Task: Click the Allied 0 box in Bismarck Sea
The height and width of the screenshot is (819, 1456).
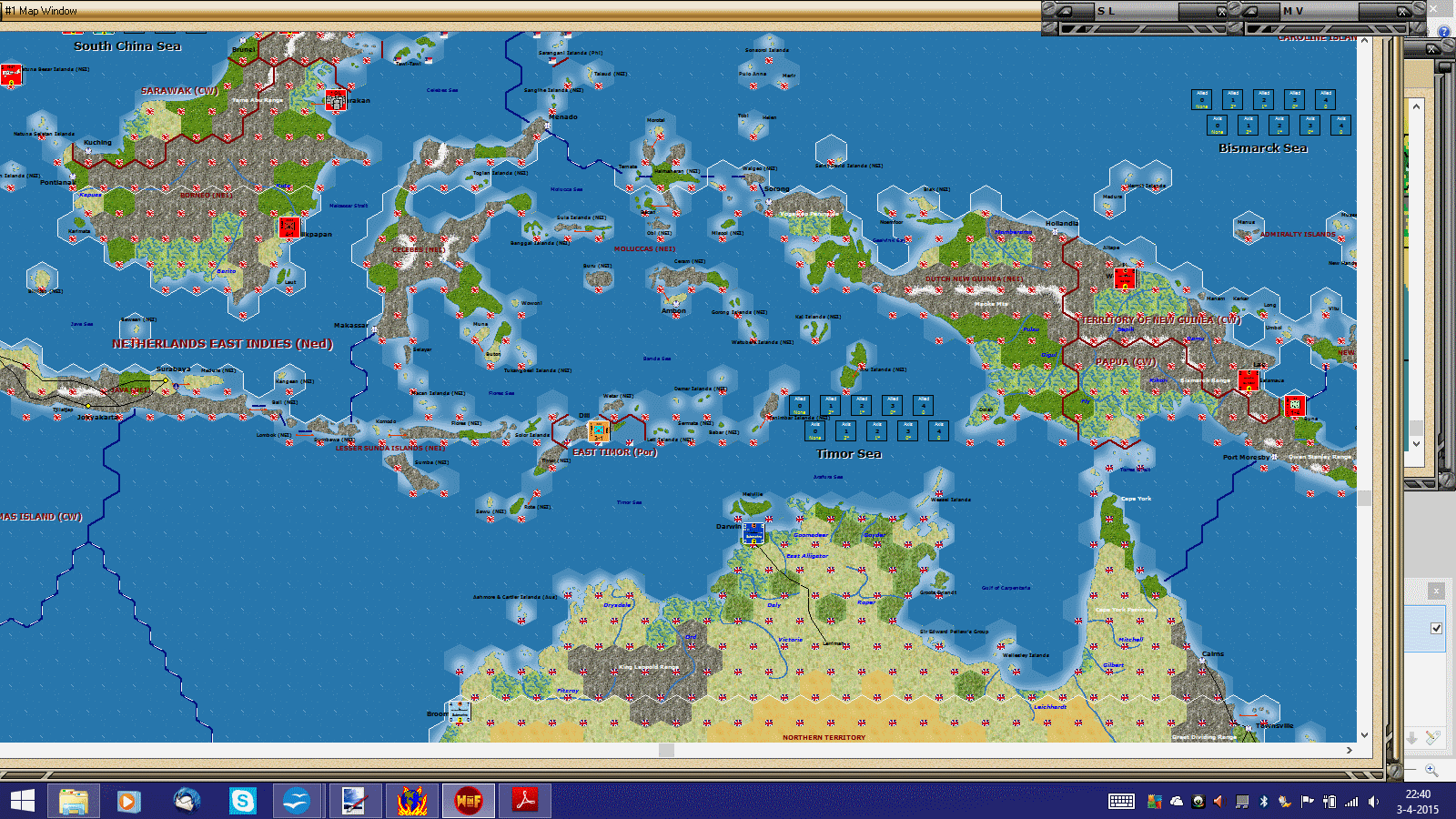Action: click(x=1202, y=99)
